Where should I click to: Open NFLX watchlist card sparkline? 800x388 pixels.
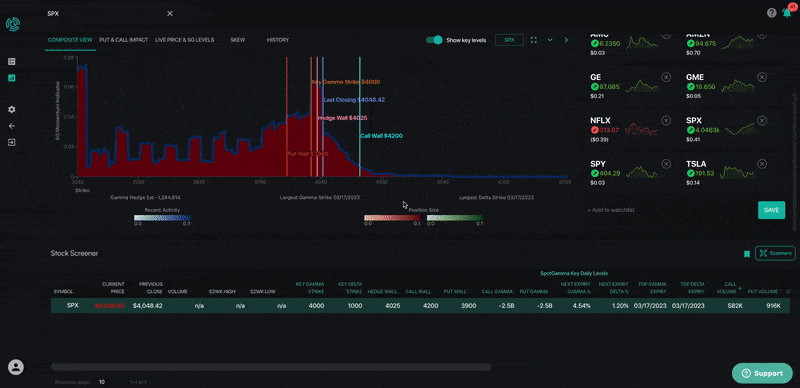pyautogui.click(x=642, y=130)
